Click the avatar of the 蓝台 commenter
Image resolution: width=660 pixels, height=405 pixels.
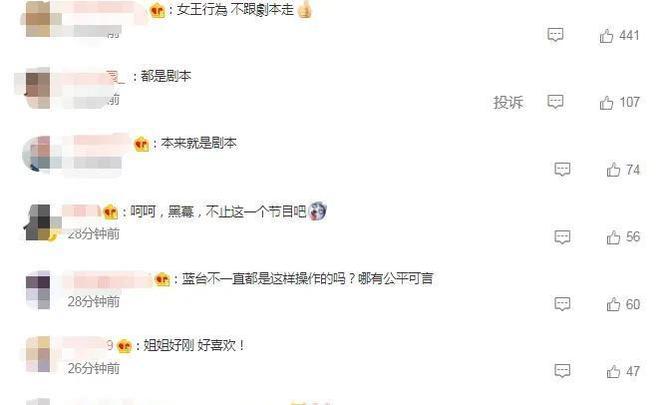pyautogui.click(x=38, y=290)
